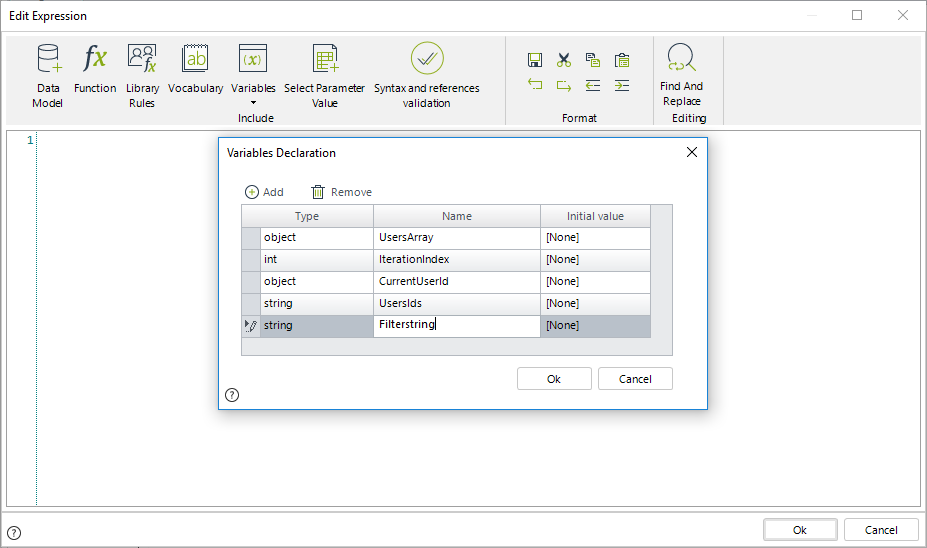Click the Redo arrow icon
This screenshot has width=927, height=548.
564,86
